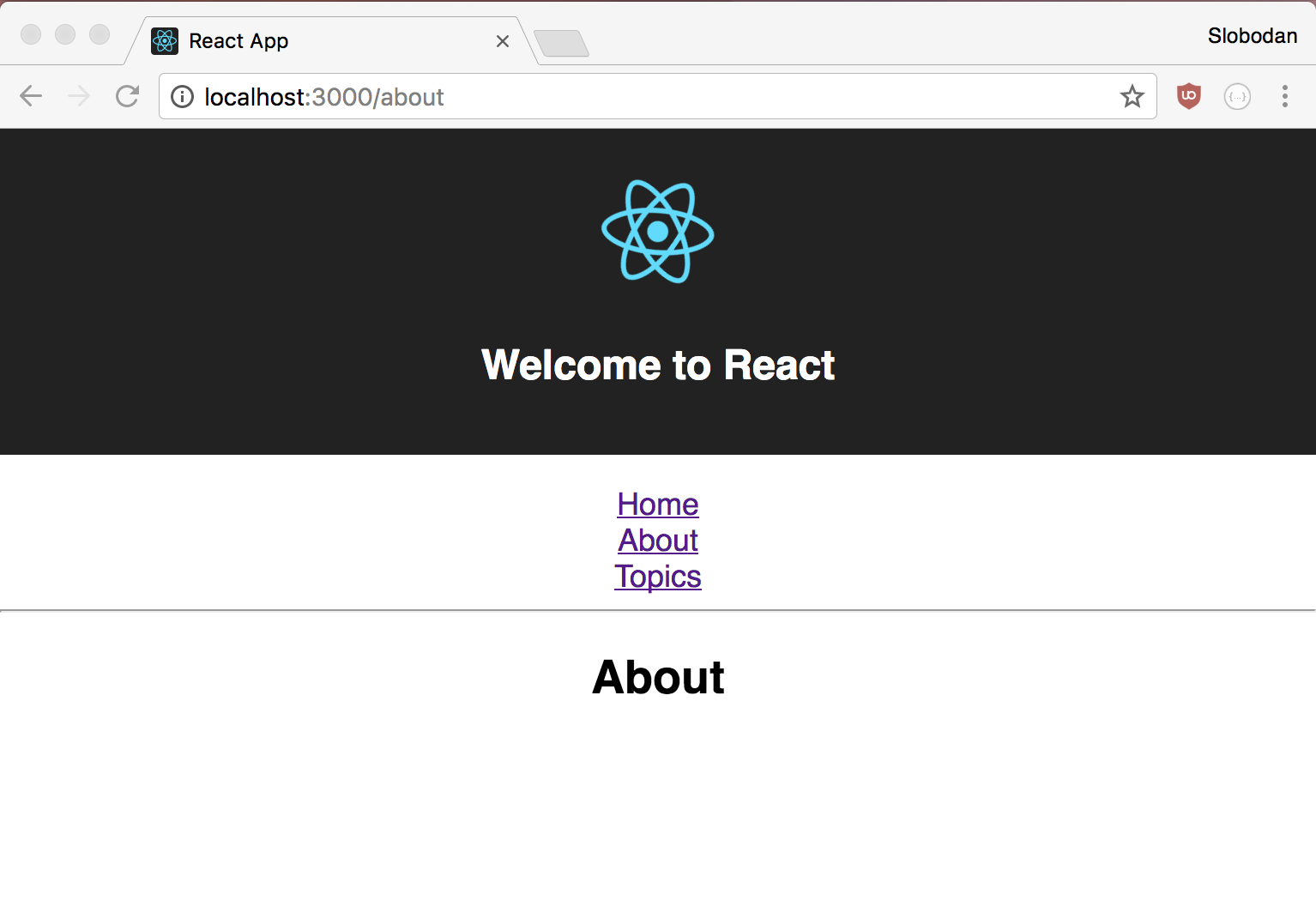Image resolution: width=1316 pixels, height=901 pixels.
Task: Click the spinning React logo
Action: pyautogui.click(x=658, y=231)
